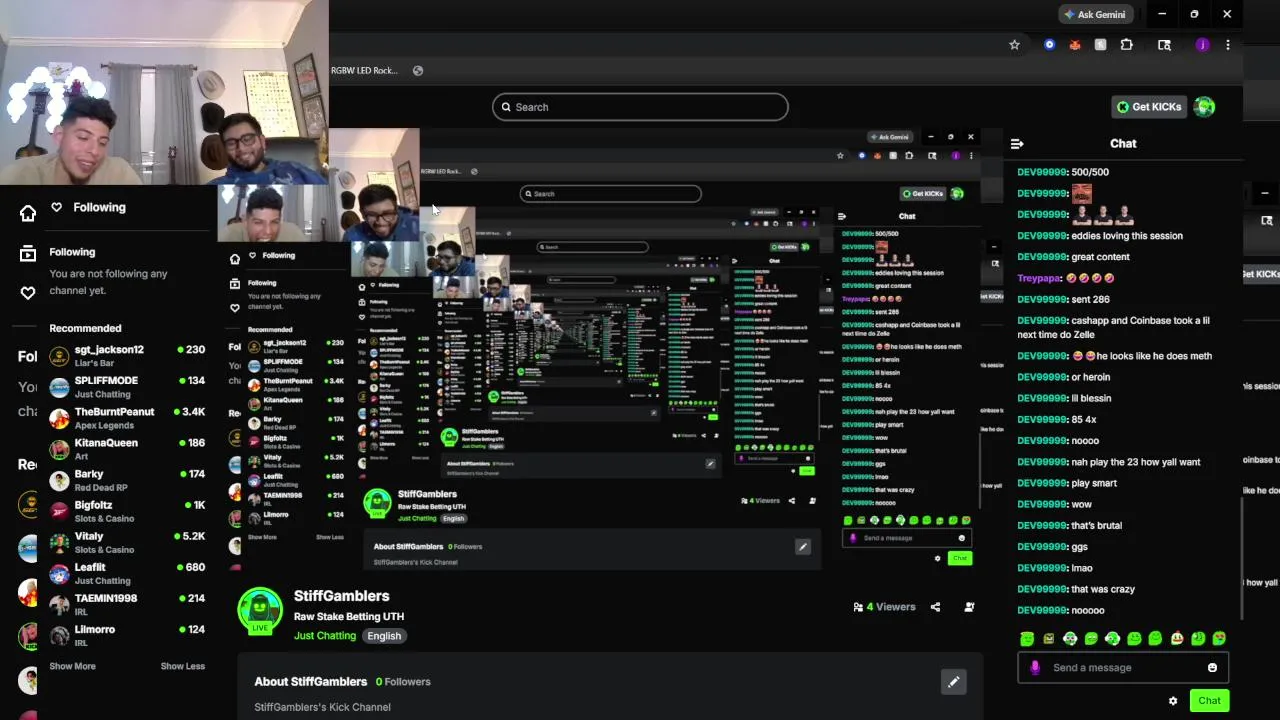Click the red orange extension icon

pyautogui.click(x=1075, y=45)
